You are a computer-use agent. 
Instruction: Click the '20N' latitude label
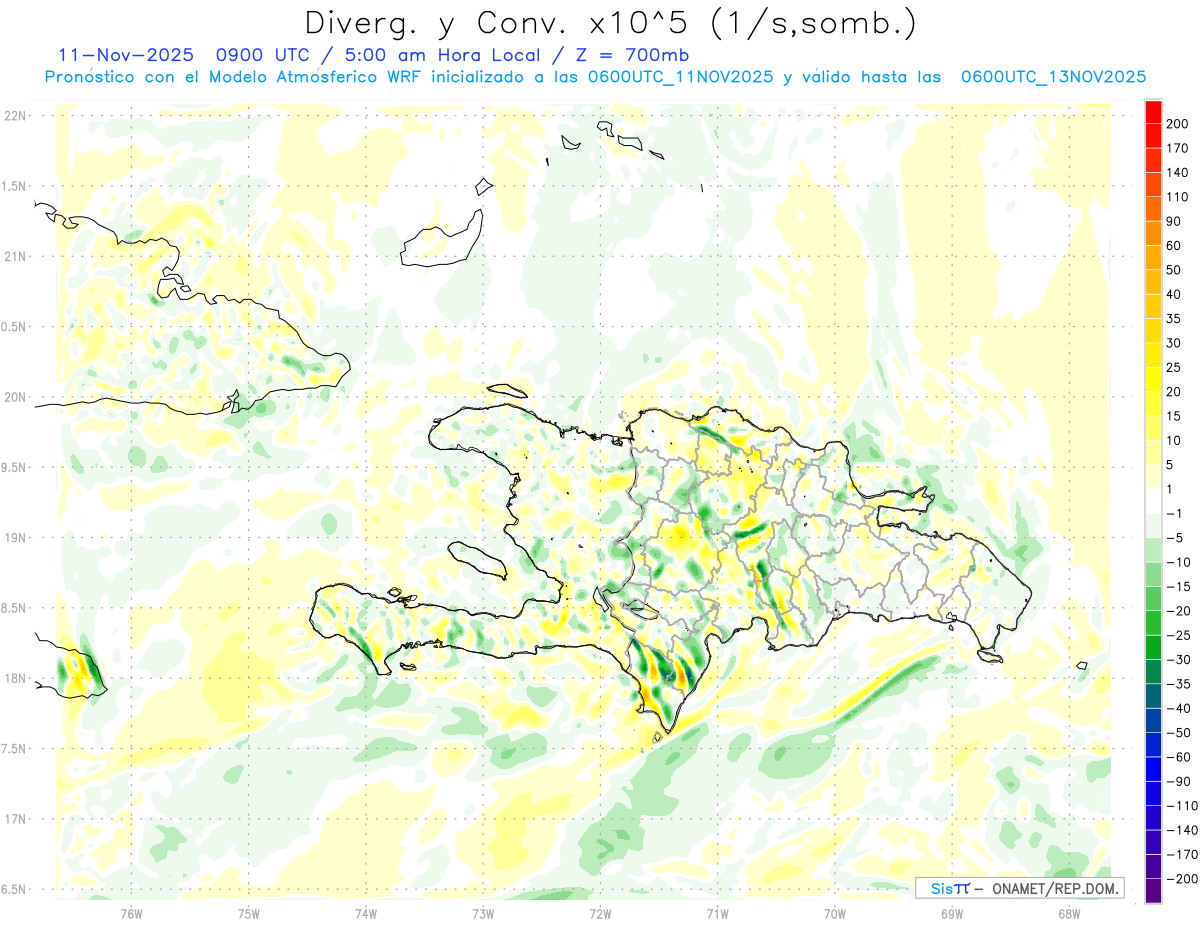(14, 397)
